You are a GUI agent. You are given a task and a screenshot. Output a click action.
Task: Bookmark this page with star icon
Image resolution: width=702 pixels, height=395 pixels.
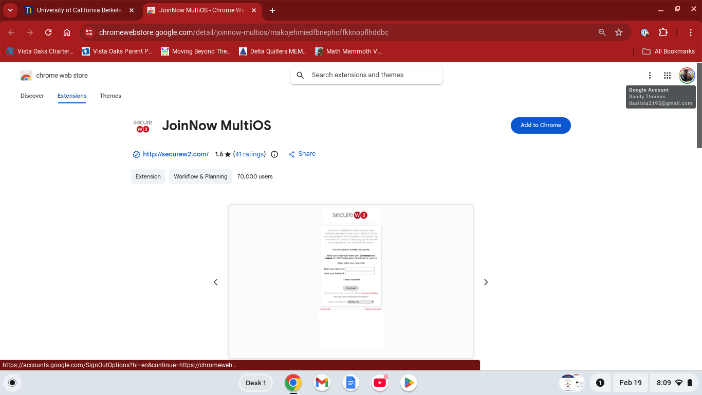tap(619, 32)
